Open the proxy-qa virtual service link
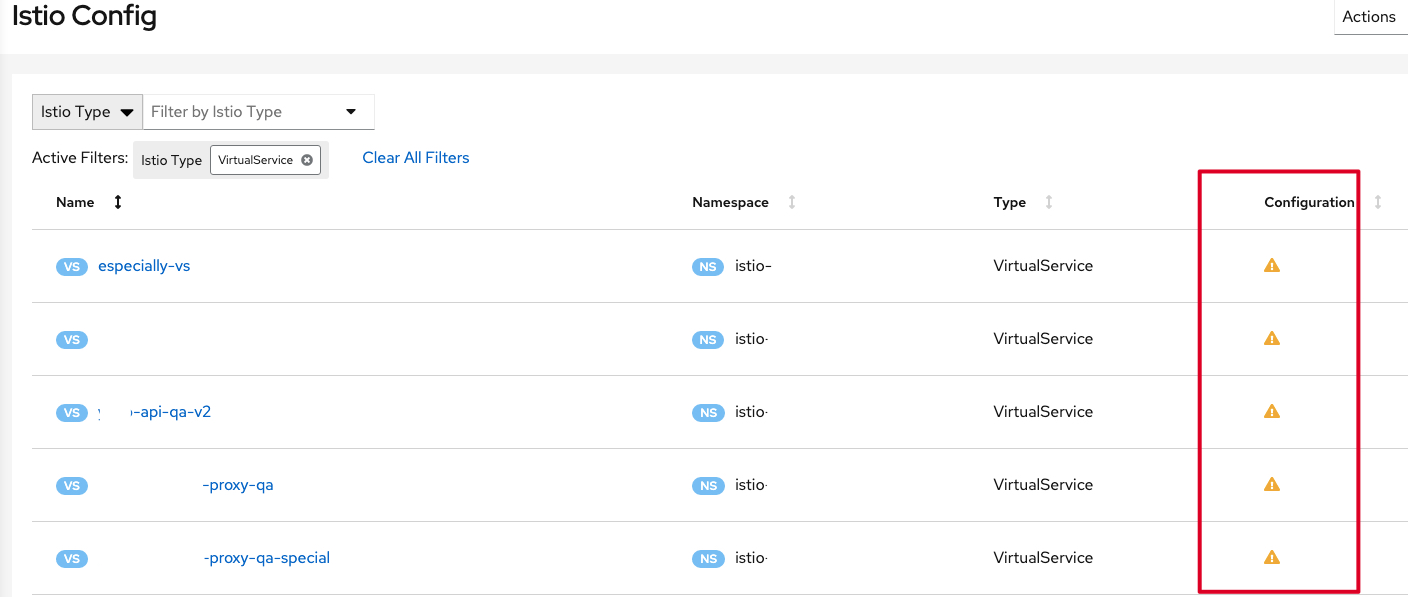Screen dimensions: 1408x597 [x=238, y=485]
